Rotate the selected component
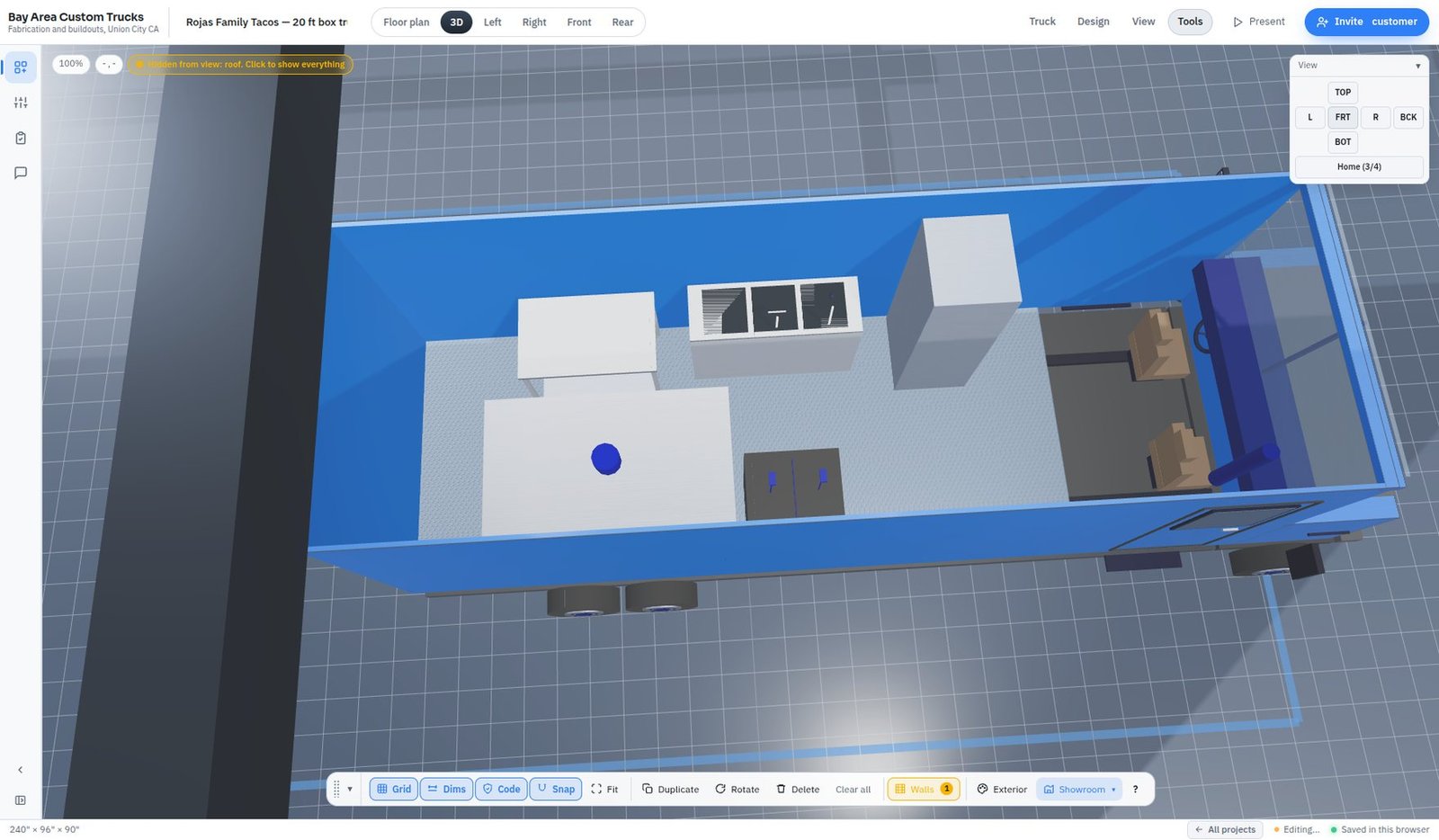This screenshot has height=840, width=1439. coord(737,790)
